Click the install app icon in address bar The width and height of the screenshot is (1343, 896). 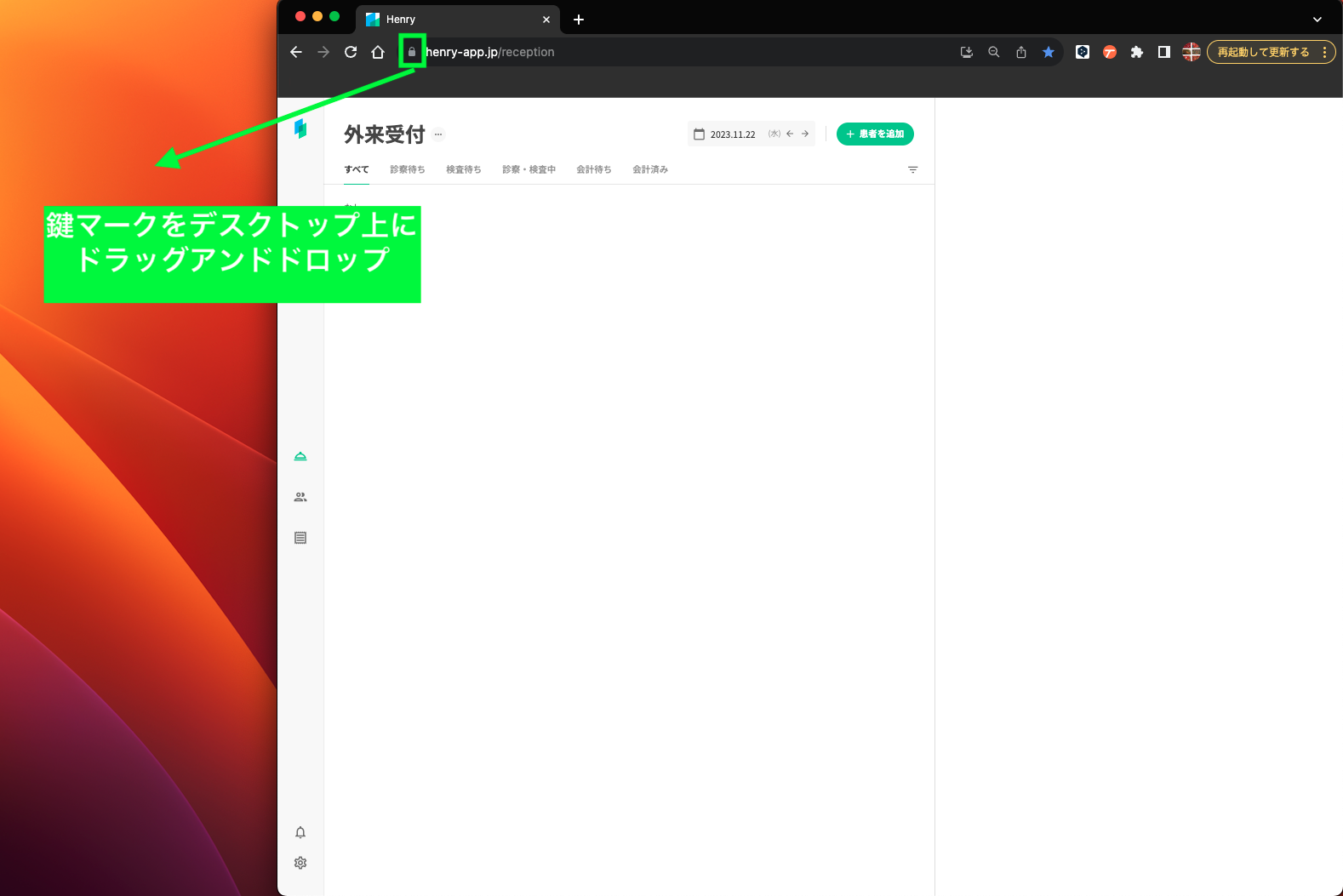coord(967,52)
